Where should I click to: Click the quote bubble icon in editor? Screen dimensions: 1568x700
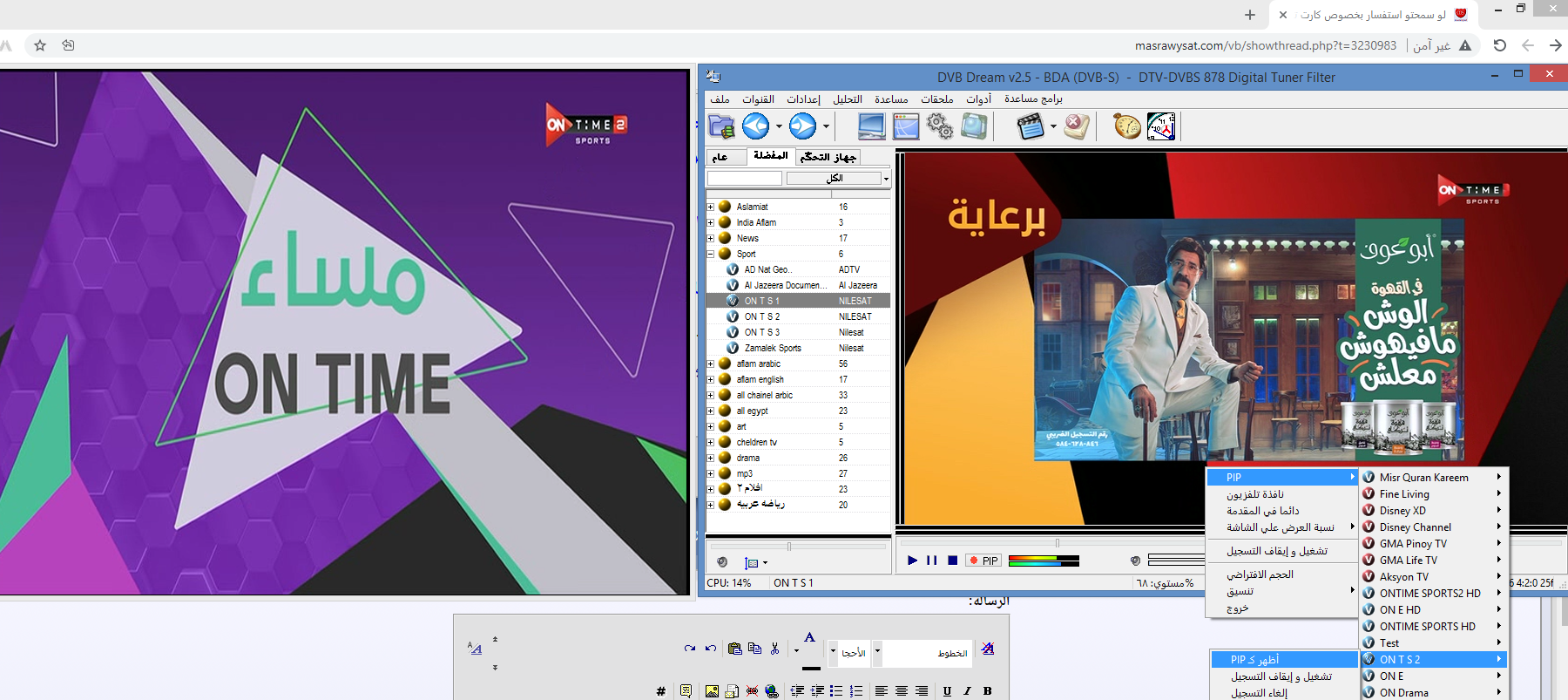pos(686,691)
